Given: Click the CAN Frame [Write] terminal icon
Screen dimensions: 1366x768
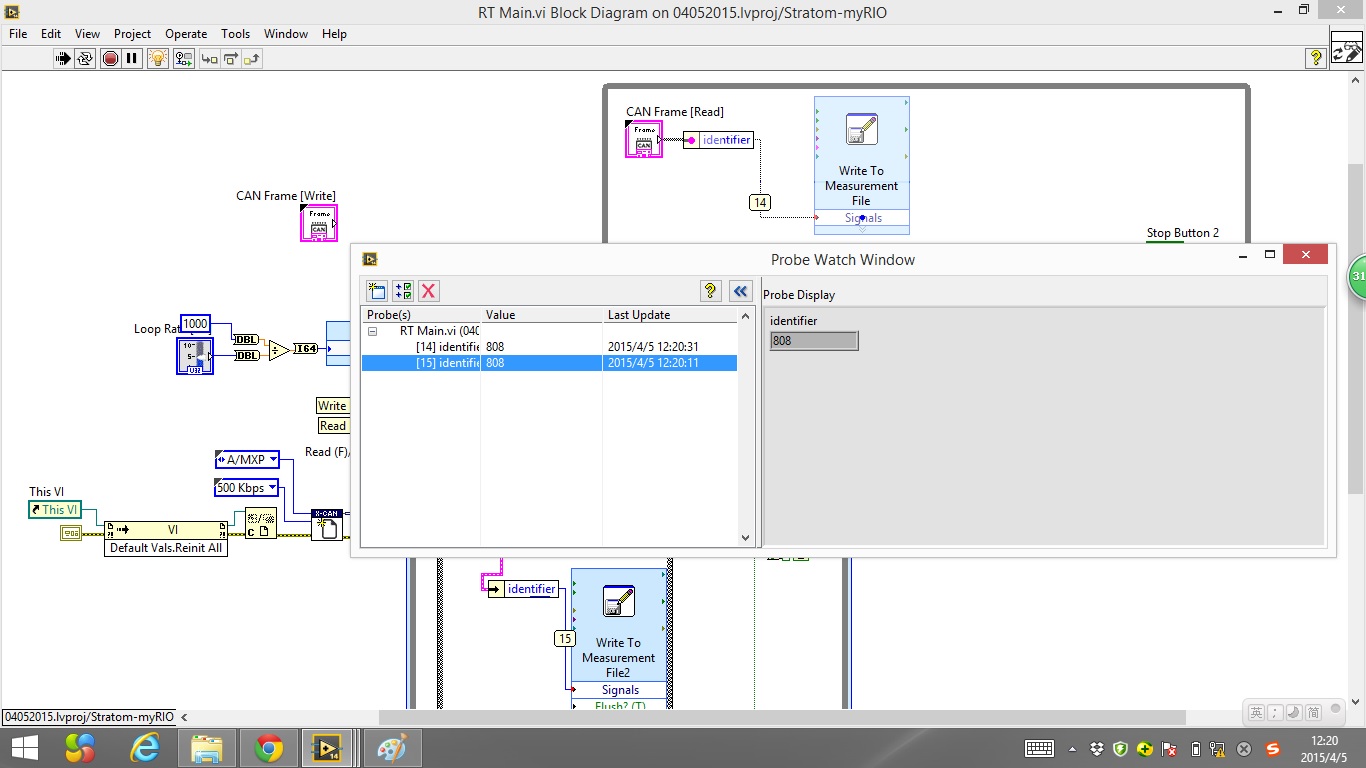Looking at the screenshot, I should (x=319, y=223).
